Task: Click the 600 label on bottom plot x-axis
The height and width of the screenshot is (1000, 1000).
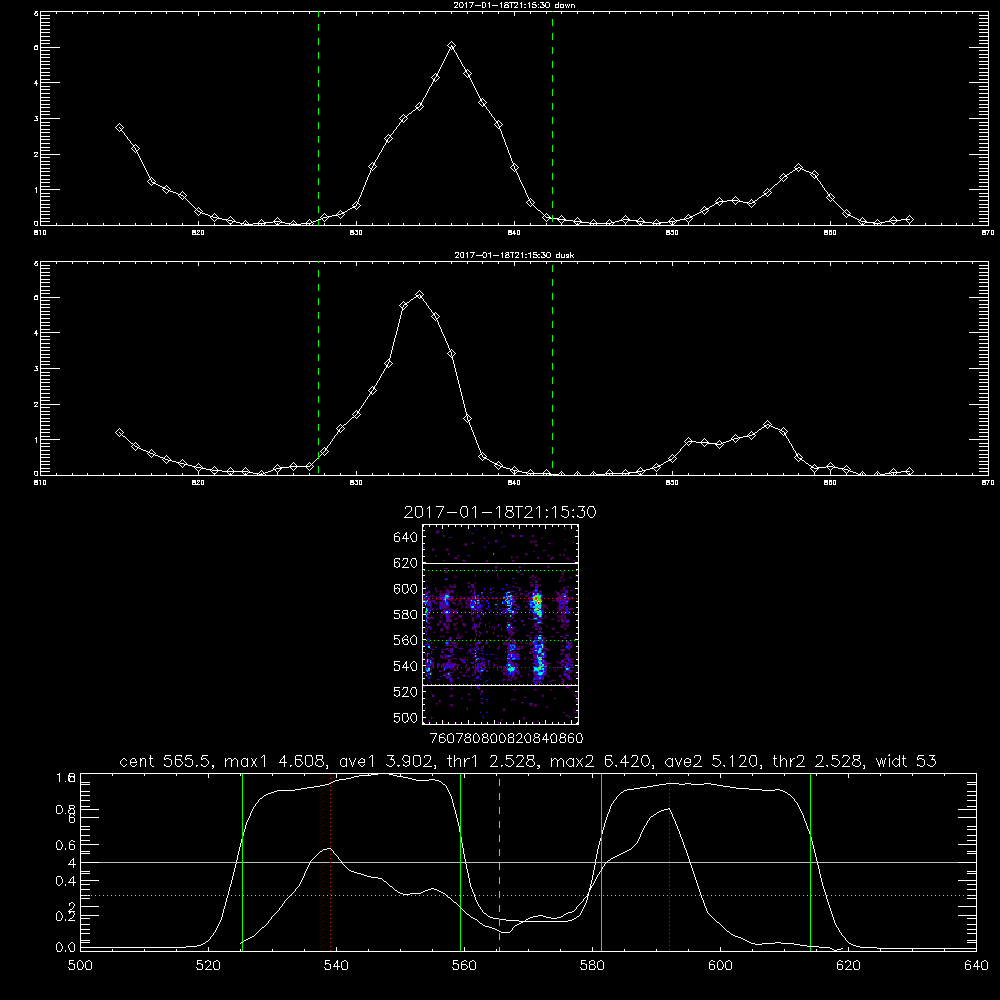Action: pos(721,966)
